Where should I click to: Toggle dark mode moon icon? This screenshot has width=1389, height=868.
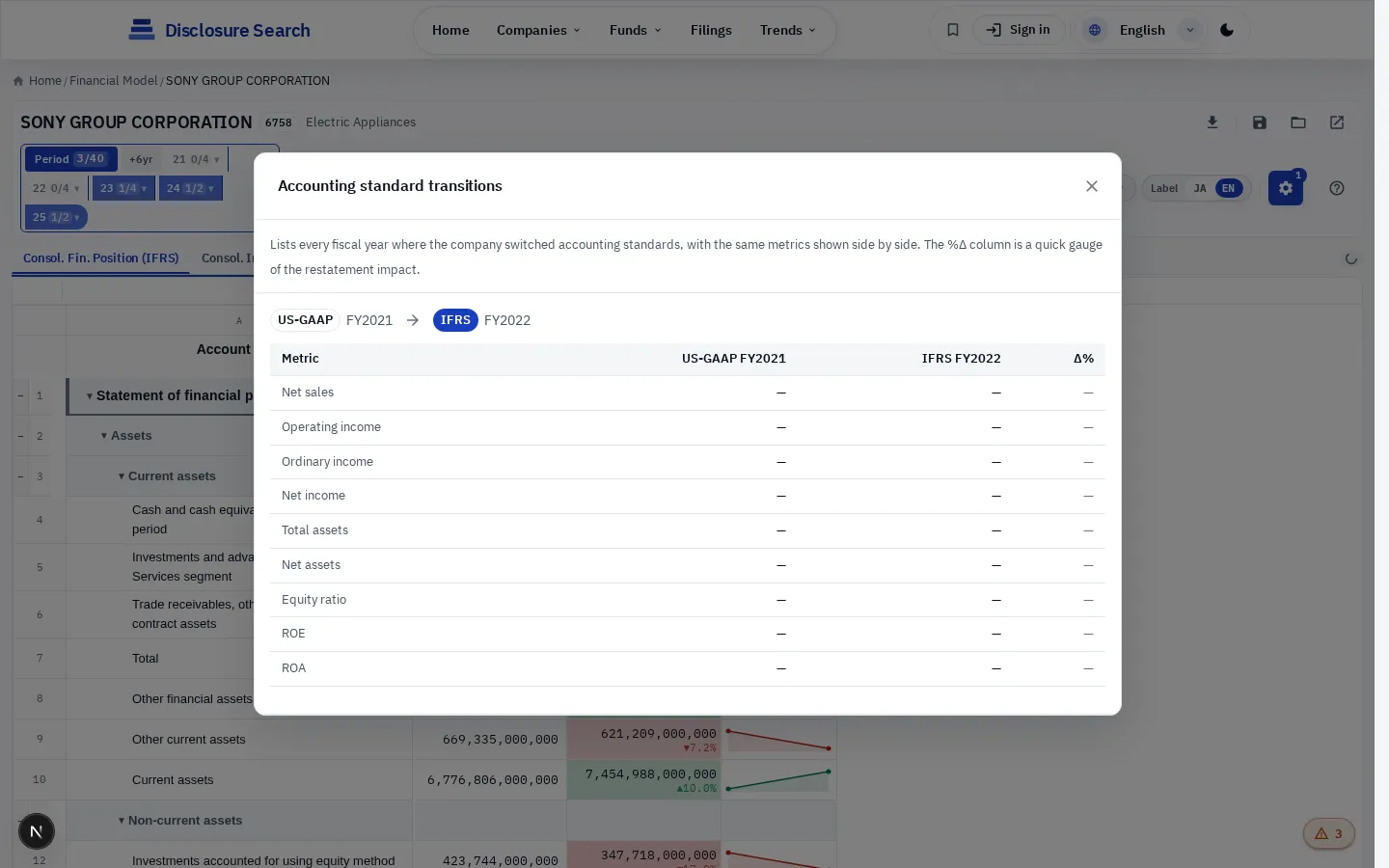click(1227, 30)
